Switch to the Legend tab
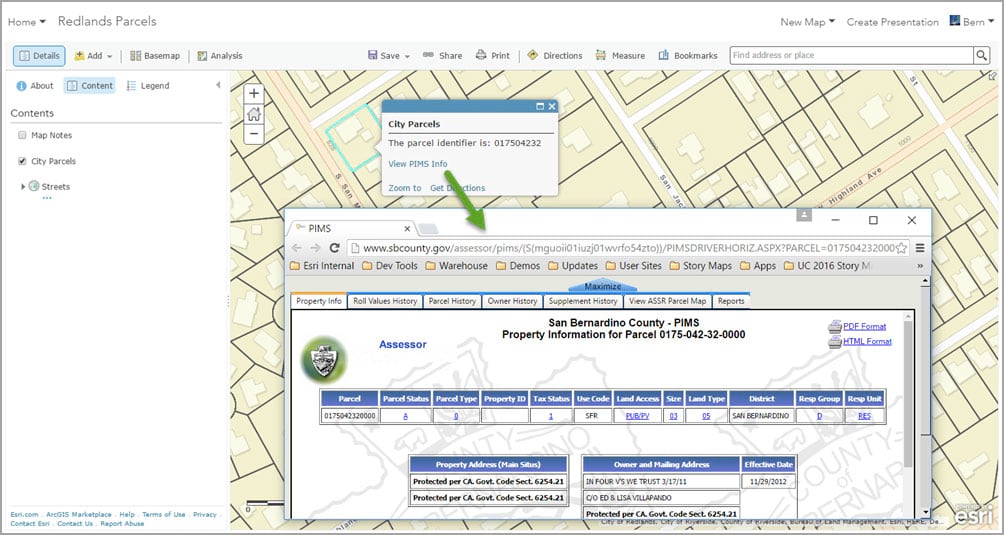Screen dimensions: 1004x535 pos(148,86)
